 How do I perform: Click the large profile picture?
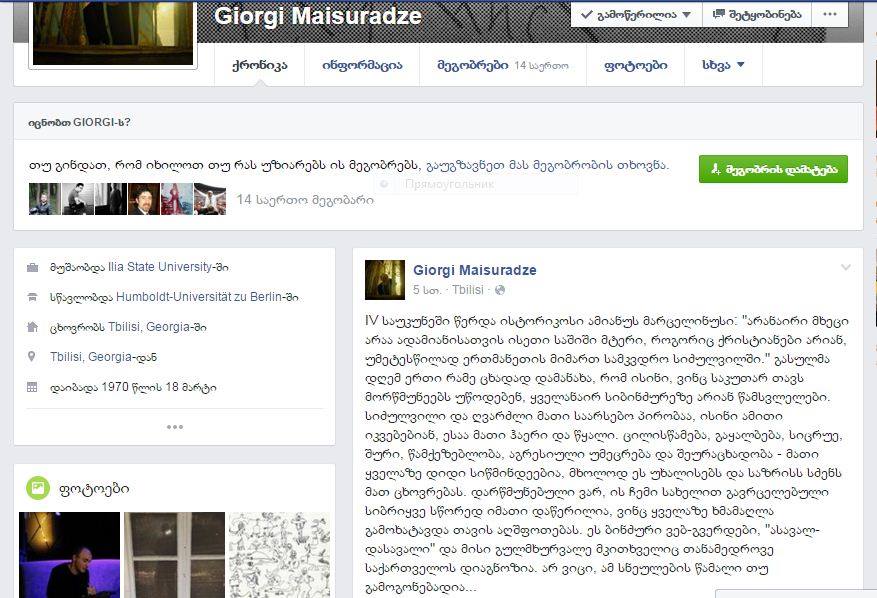113,32
